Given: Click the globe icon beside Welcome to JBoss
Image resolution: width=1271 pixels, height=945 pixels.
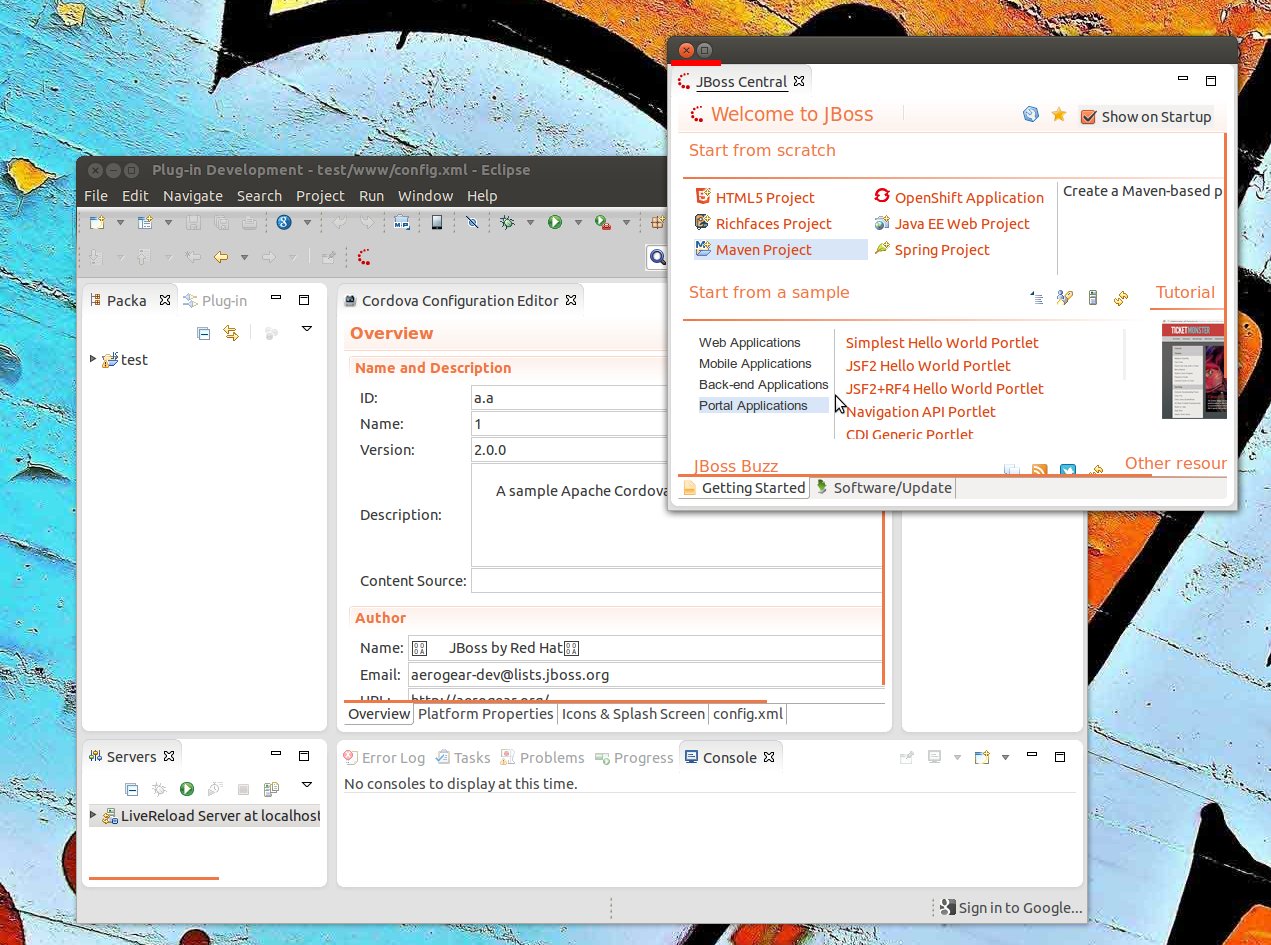Looking at the screenshot, I should coord(1031,115).
